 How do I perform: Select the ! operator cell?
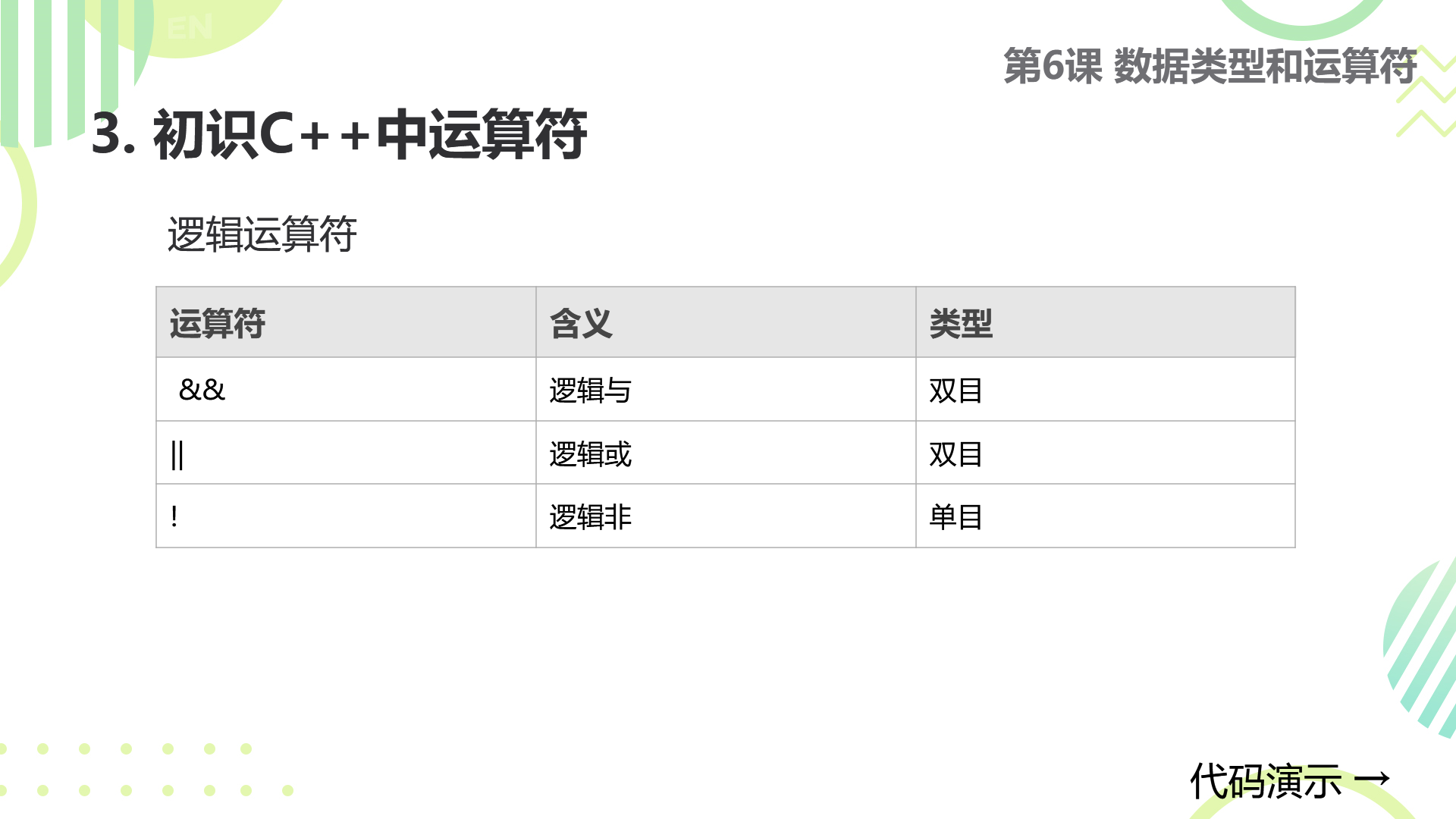[x=346, y=516]
